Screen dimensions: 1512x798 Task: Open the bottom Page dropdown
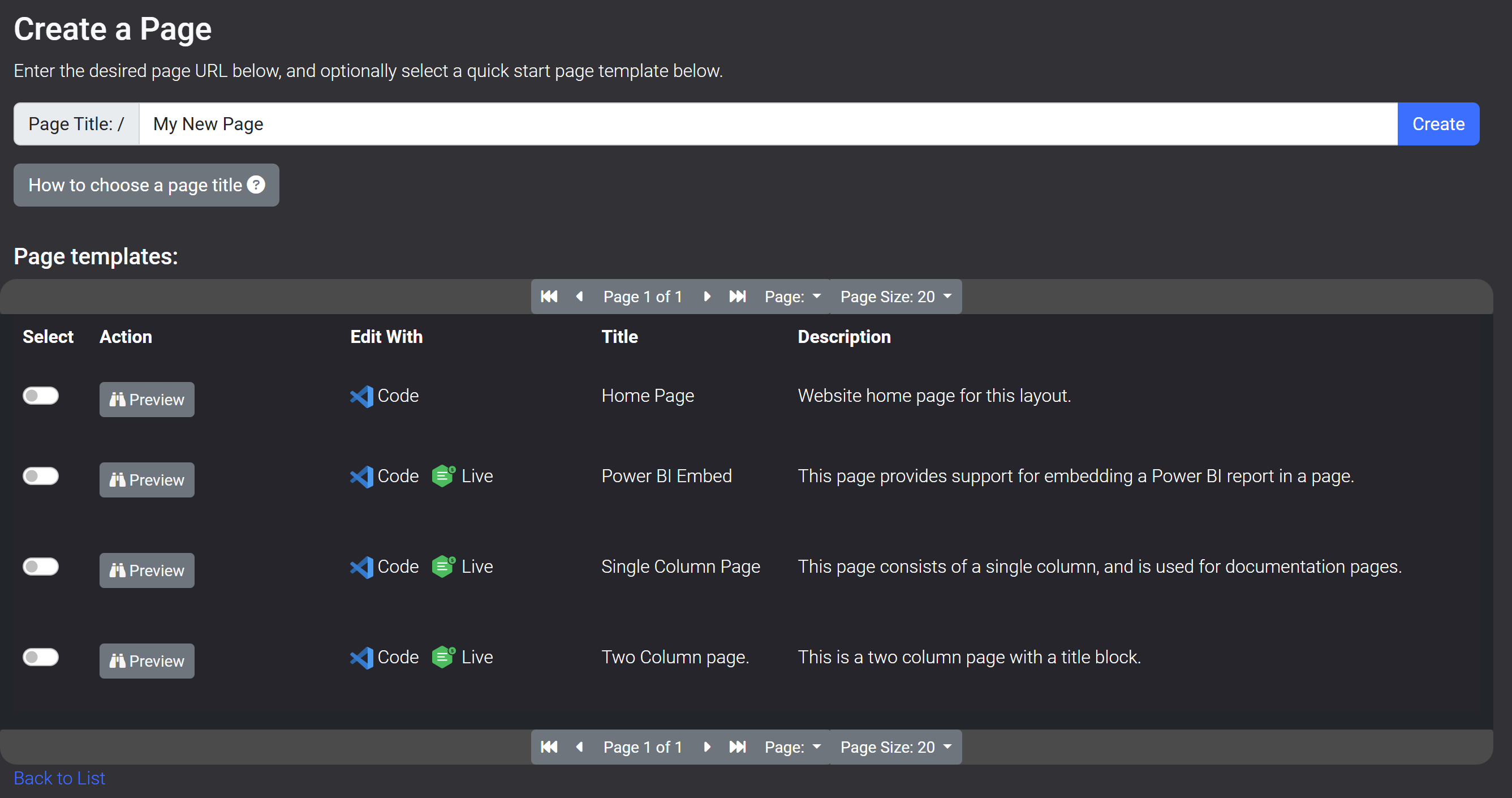792,747
